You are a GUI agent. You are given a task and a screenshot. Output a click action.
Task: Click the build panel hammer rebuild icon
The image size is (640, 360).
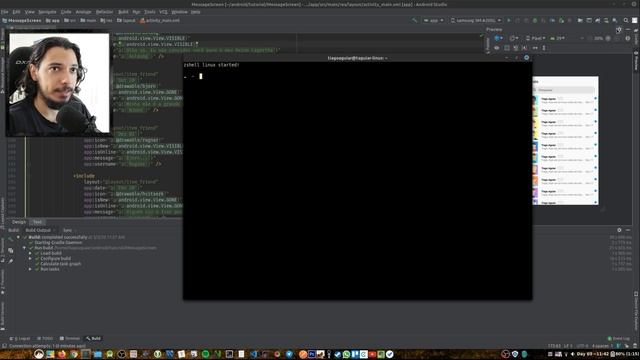coord(11,239)
